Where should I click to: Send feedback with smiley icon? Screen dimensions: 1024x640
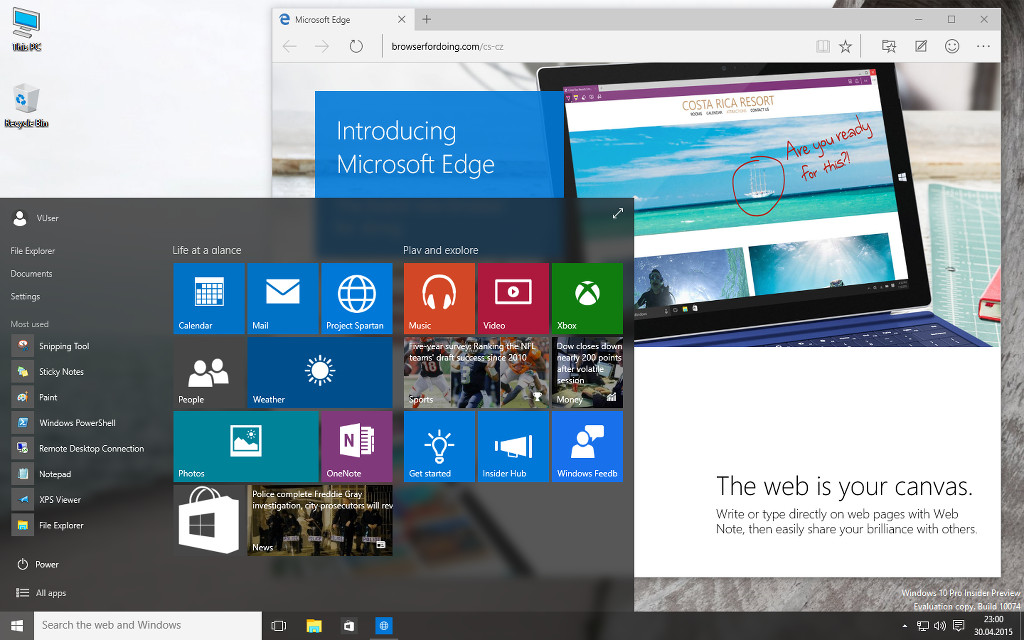(952, 46)
